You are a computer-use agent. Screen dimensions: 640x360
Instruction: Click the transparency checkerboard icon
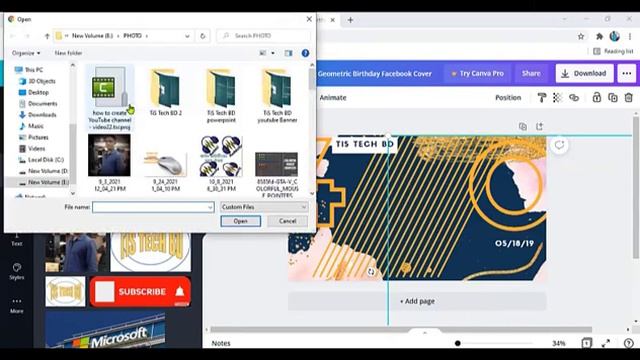[557, 98]
